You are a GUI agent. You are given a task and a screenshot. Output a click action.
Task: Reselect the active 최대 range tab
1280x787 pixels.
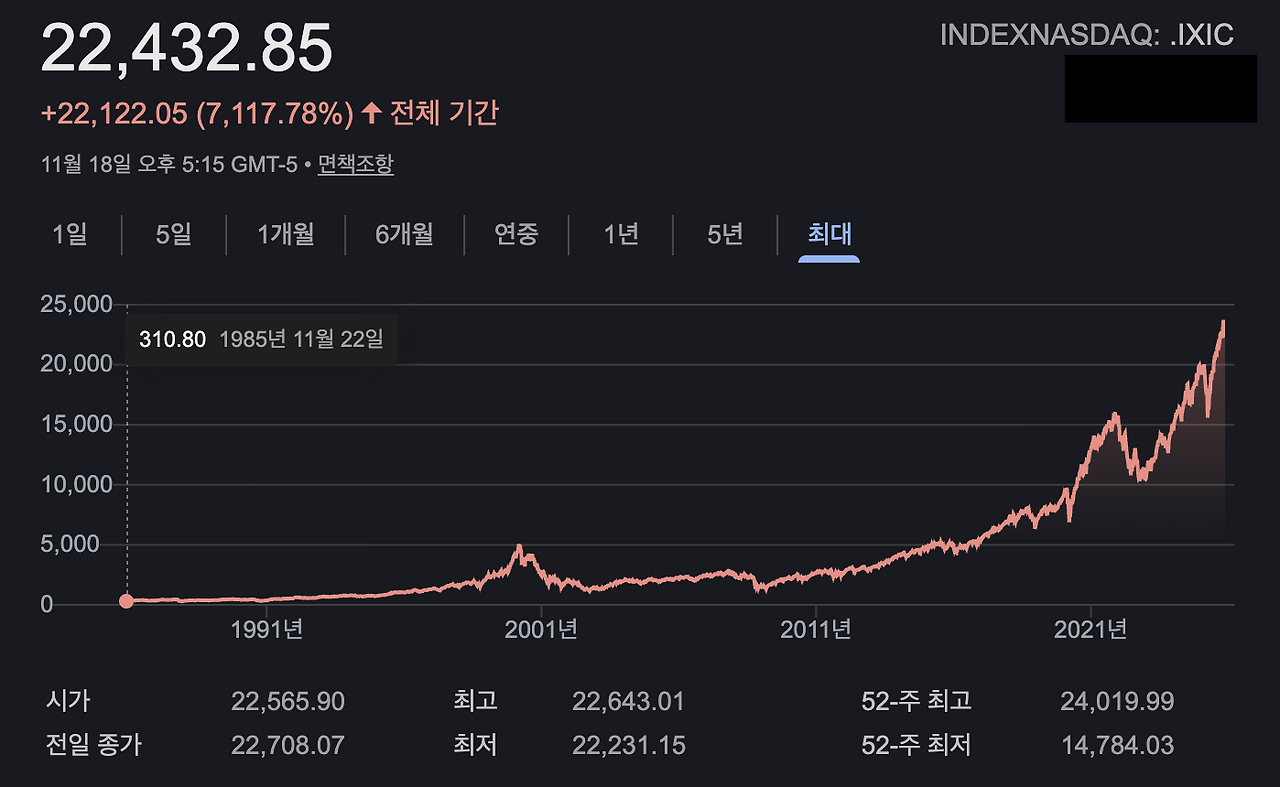830,234
